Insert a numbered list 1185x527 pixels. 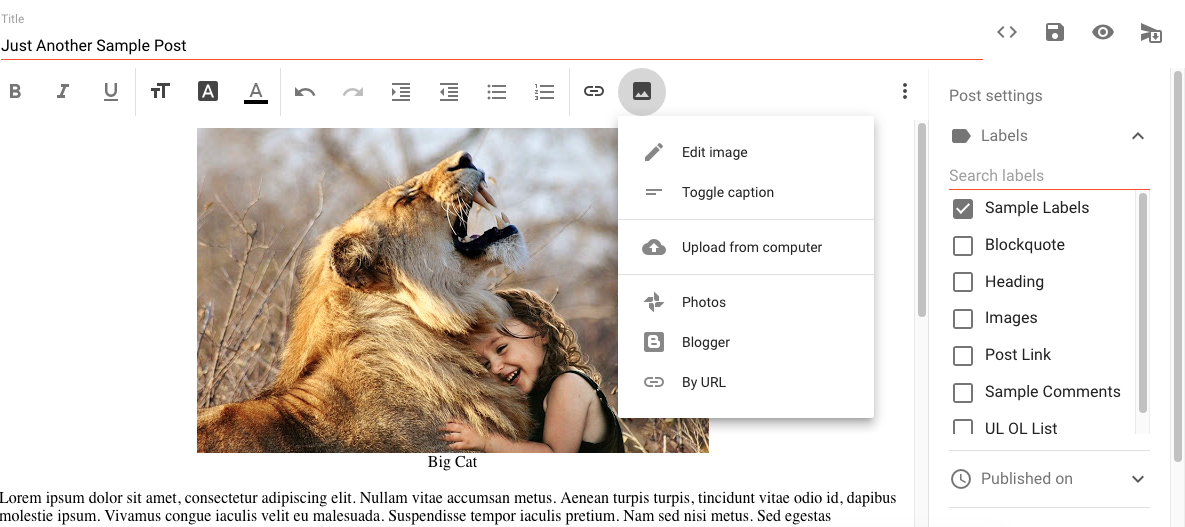click(x=544, y=92)
